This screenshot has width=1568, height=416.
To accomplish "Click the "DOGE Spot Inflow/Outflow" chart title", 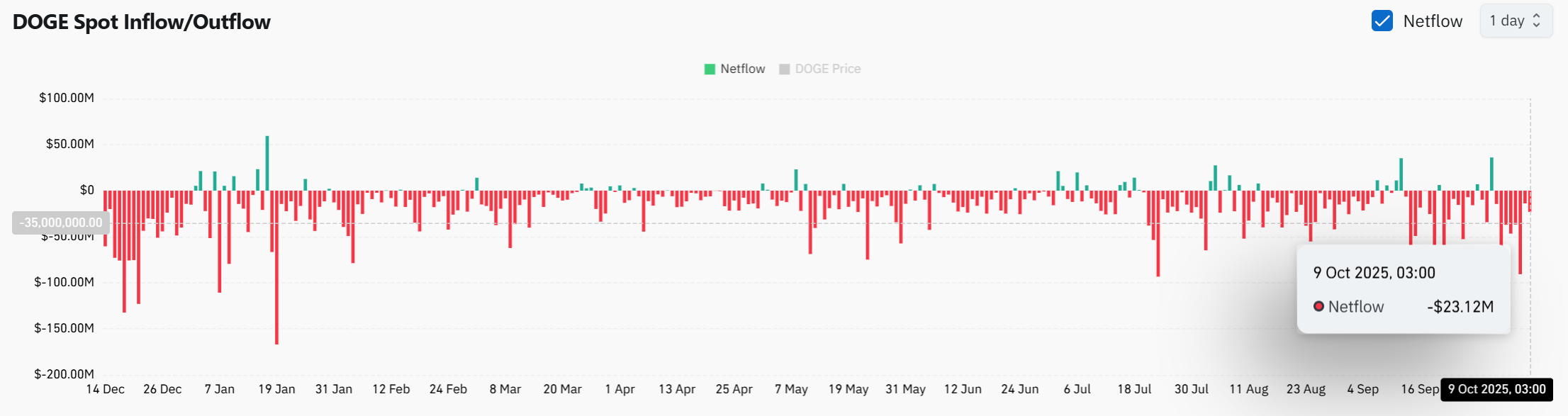I will (142, 22).
